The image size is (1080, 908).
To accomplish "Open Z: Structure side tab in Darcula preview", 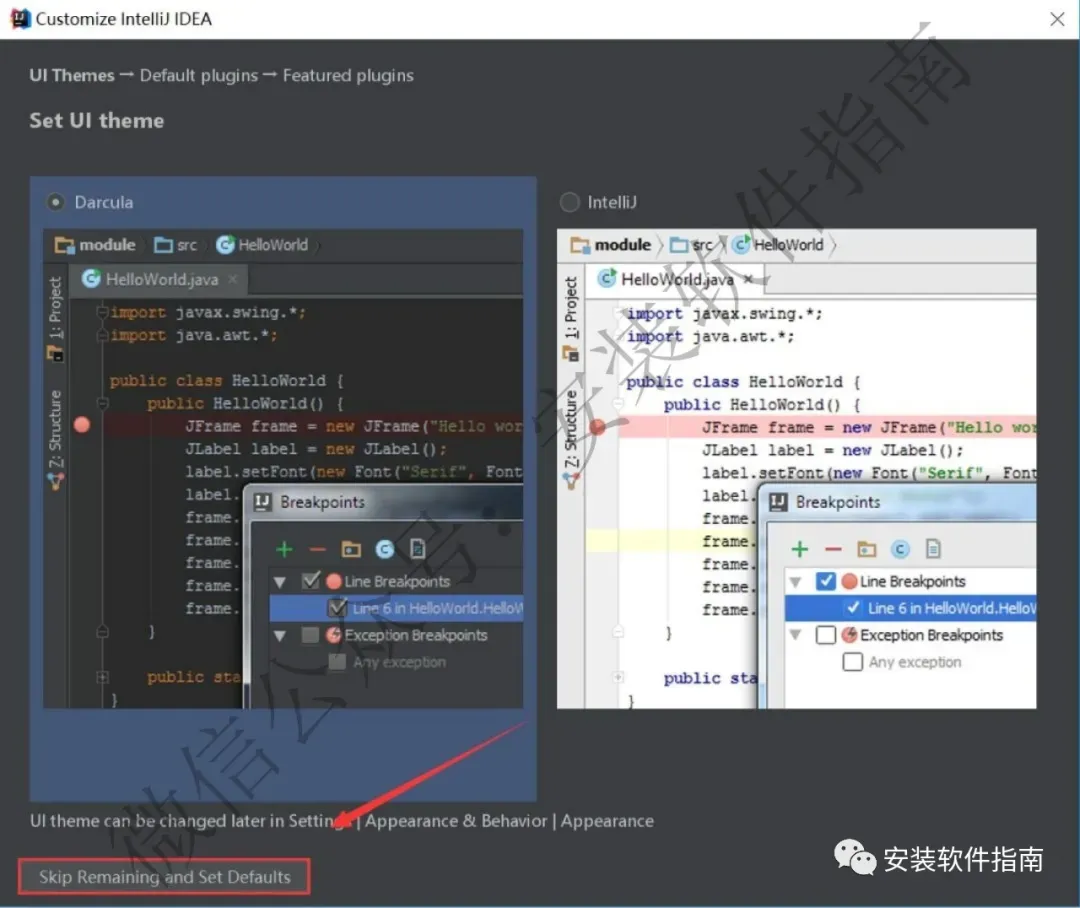I will 55,440.
